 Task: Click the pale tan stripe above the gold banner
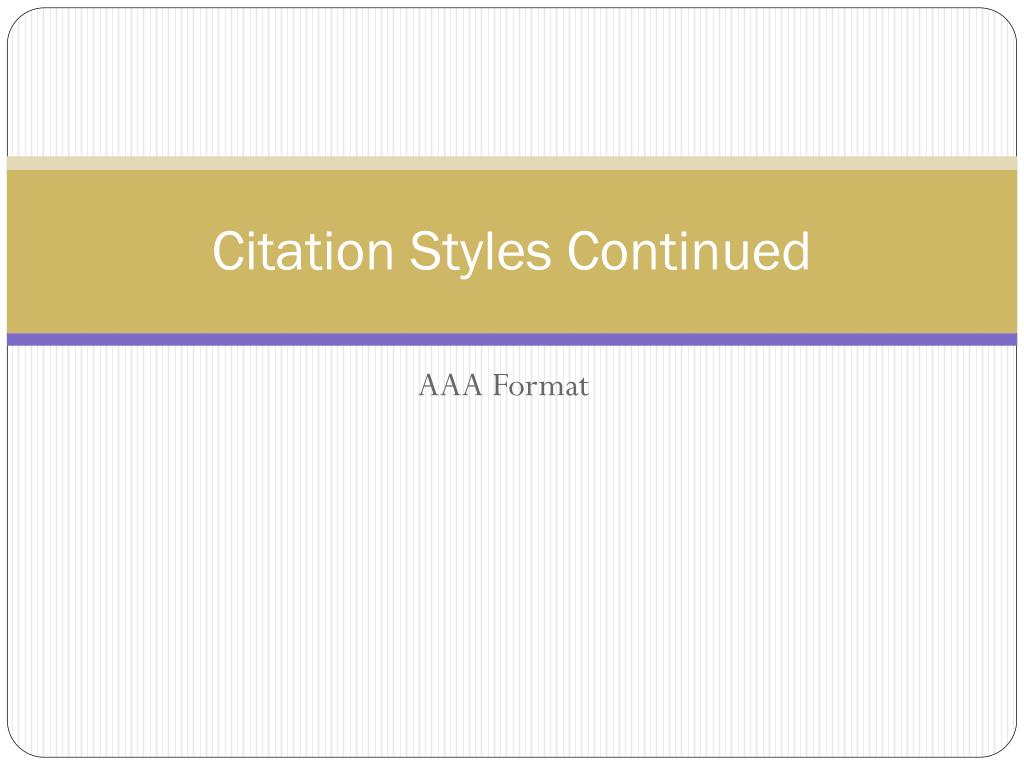coord(512,163)
